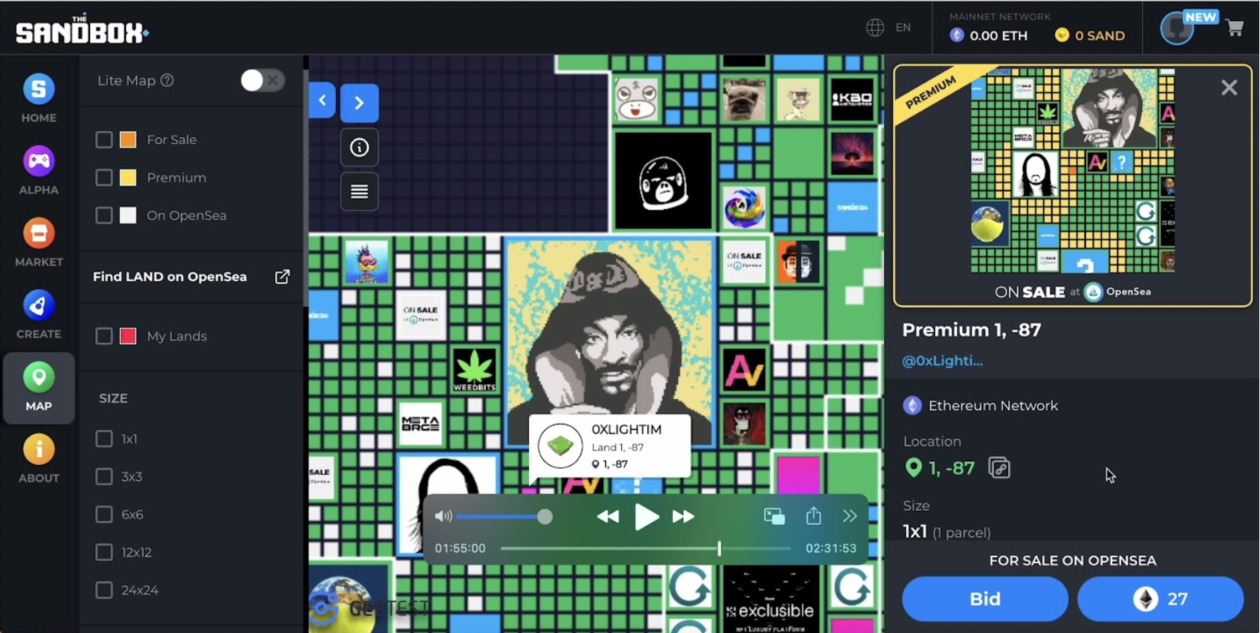Check the On OpenSea filter
Screen dimensions: 1260x633
104,215
